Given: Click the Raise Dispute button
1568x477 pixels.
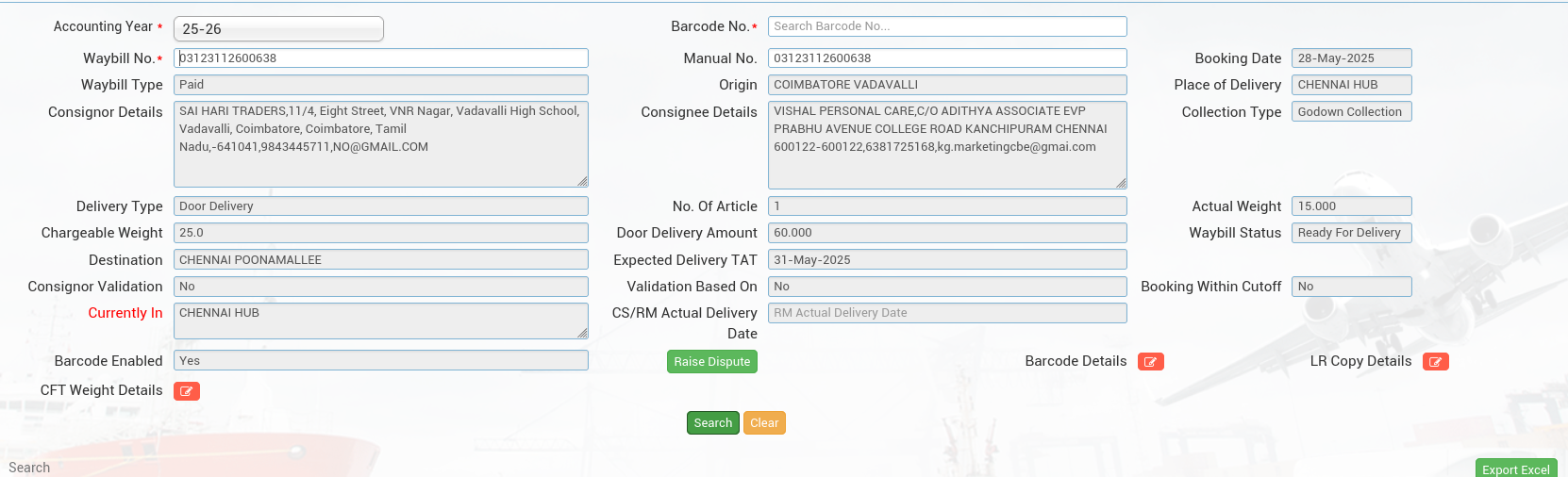Looking at the screenshot, I should pyautogui.click(x=711, y=362).
